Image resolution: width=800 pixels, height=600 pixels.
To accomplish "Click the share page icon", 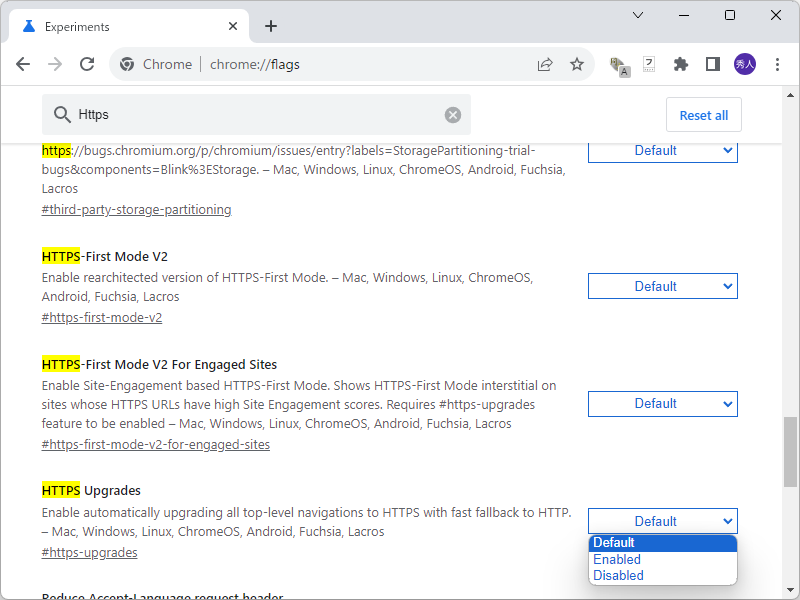I will pyautogui.click(x=545, y=64).
